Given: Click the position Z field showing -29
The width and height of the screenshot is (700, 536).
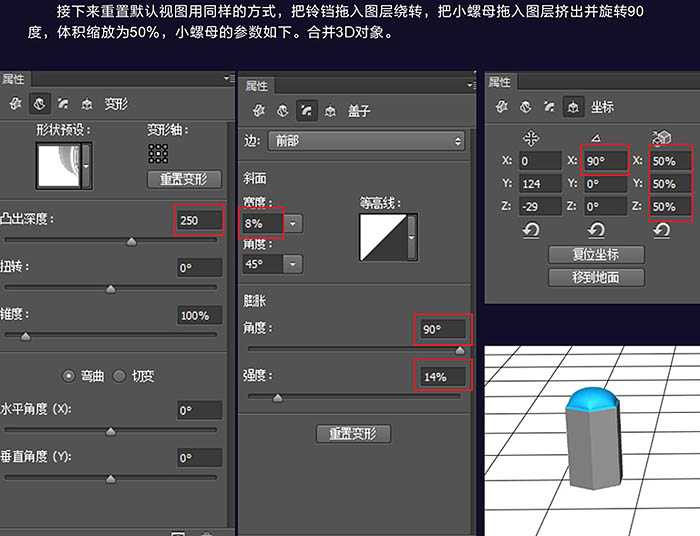Looking at the screenshot, I should click(x=540, y=207).
